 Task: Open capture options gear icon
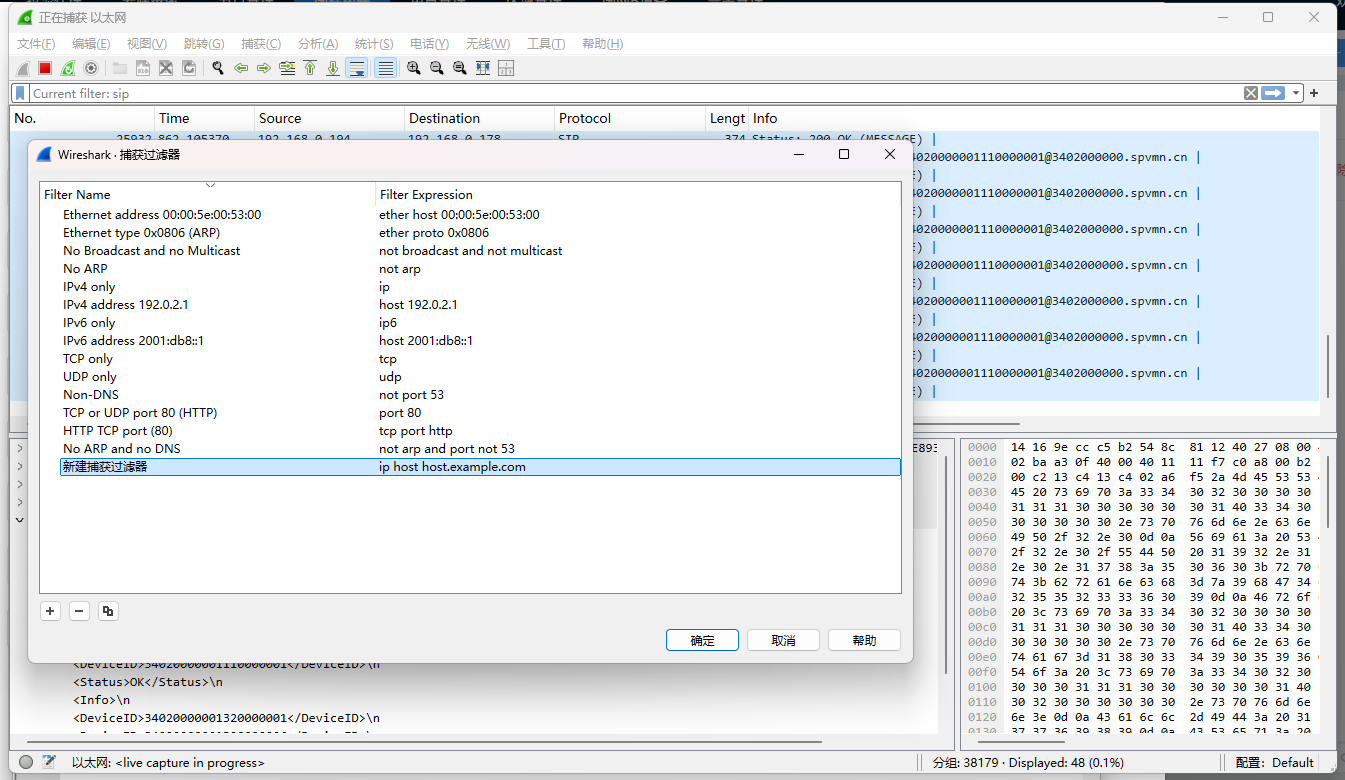[x=91, y=68]
